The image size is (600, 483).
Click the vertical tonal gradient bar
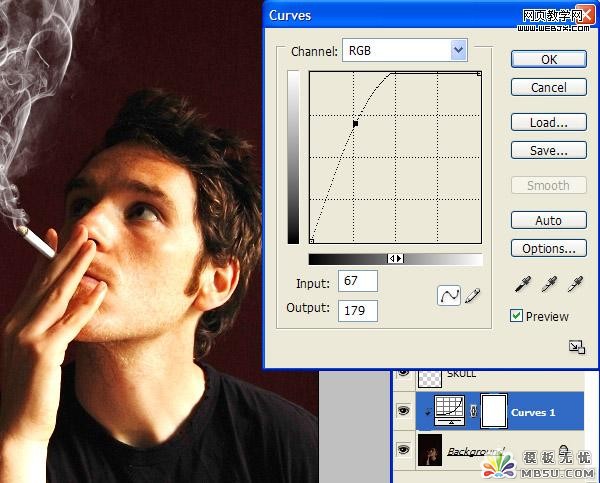[293, 157]
